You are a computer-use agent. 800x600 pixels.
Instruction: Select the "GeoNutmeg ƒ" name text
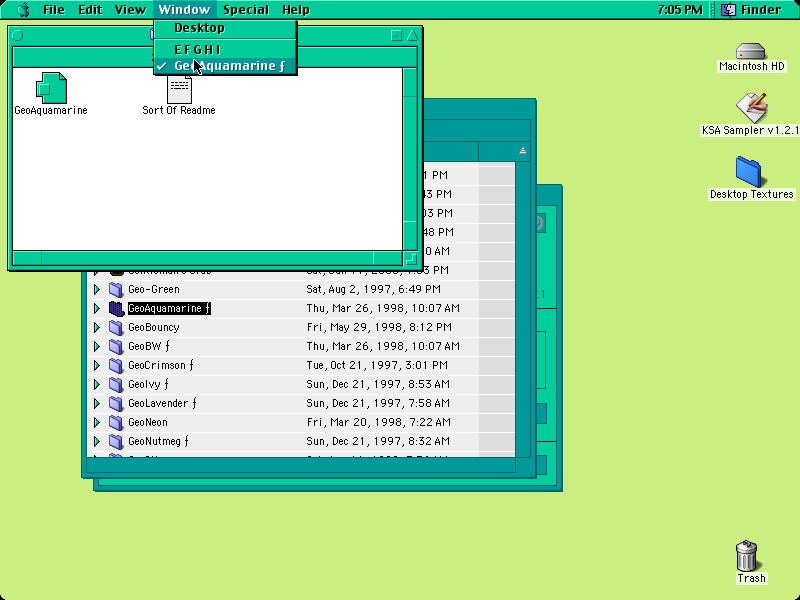[x=158, y=441]
